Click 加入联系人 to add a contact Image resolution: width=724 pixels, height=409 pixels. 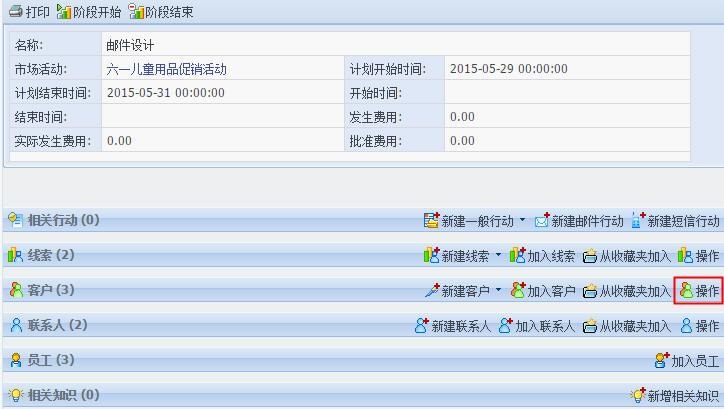pos(537,326)
